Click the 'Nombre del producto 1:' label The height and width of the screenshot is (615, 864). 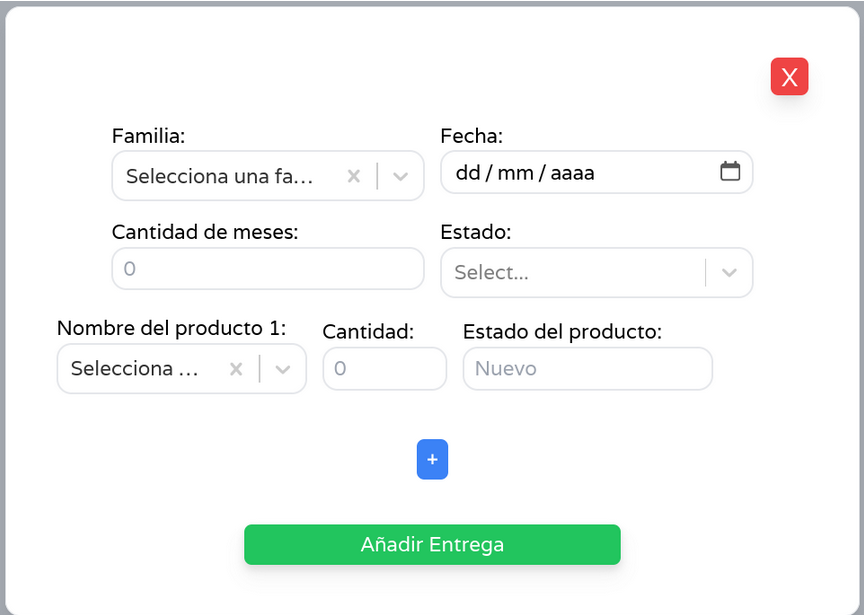click(171, 328)
